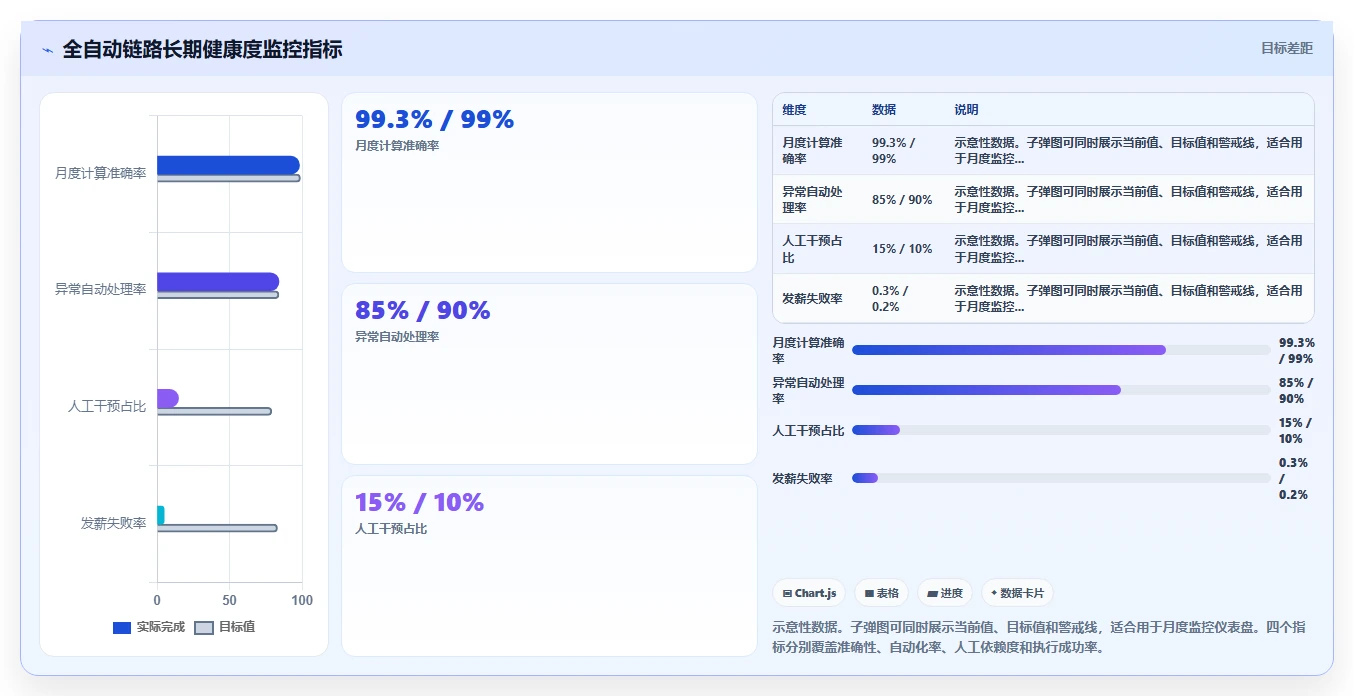Image resolution: width=1354 pixels, height=696 pixels.
Task: Select the 进度 tag chip
Action: 945,593
